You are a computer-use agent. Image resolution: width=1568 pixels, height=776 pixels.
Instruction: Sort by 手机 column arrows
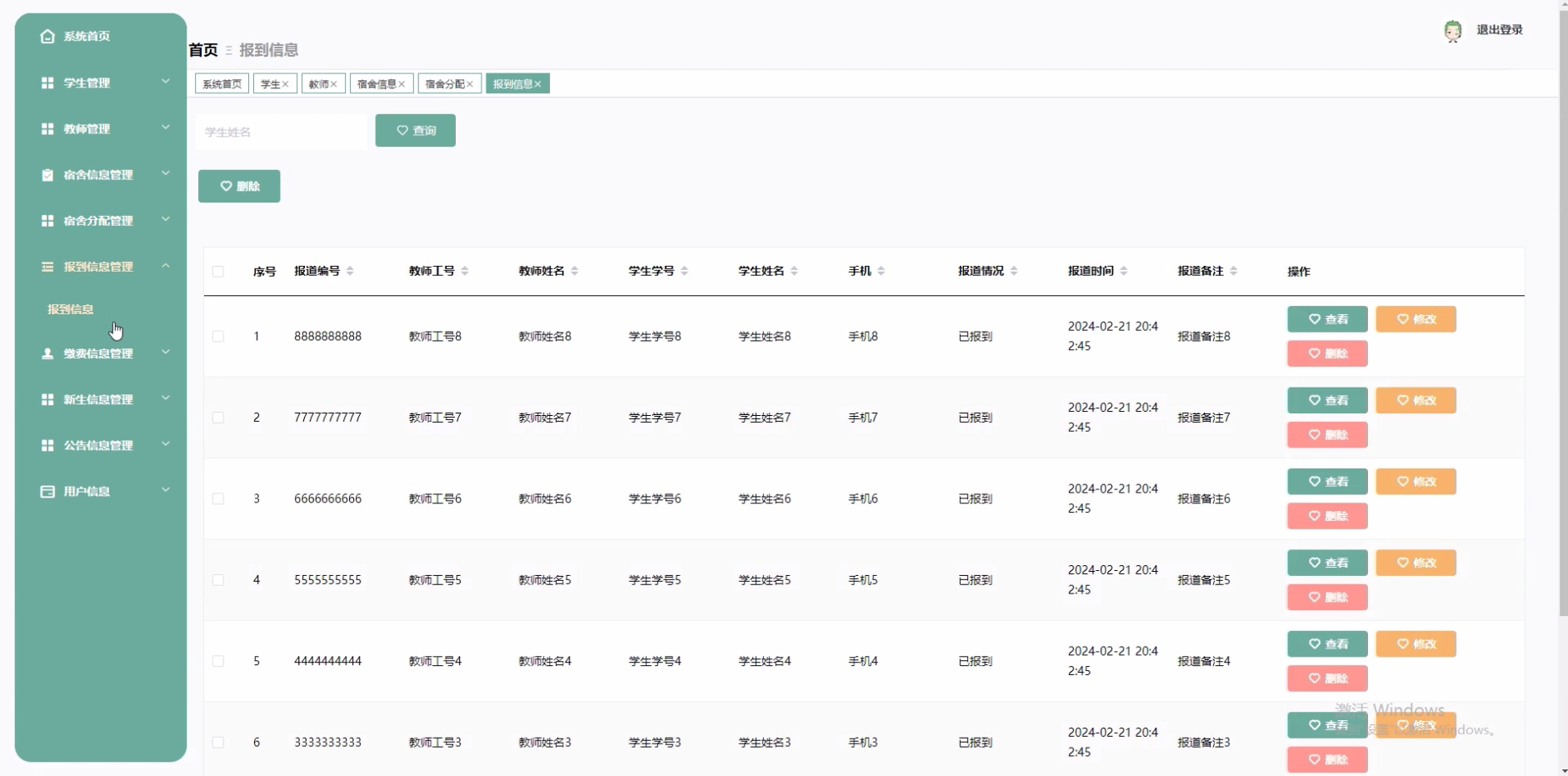point(881,271)
